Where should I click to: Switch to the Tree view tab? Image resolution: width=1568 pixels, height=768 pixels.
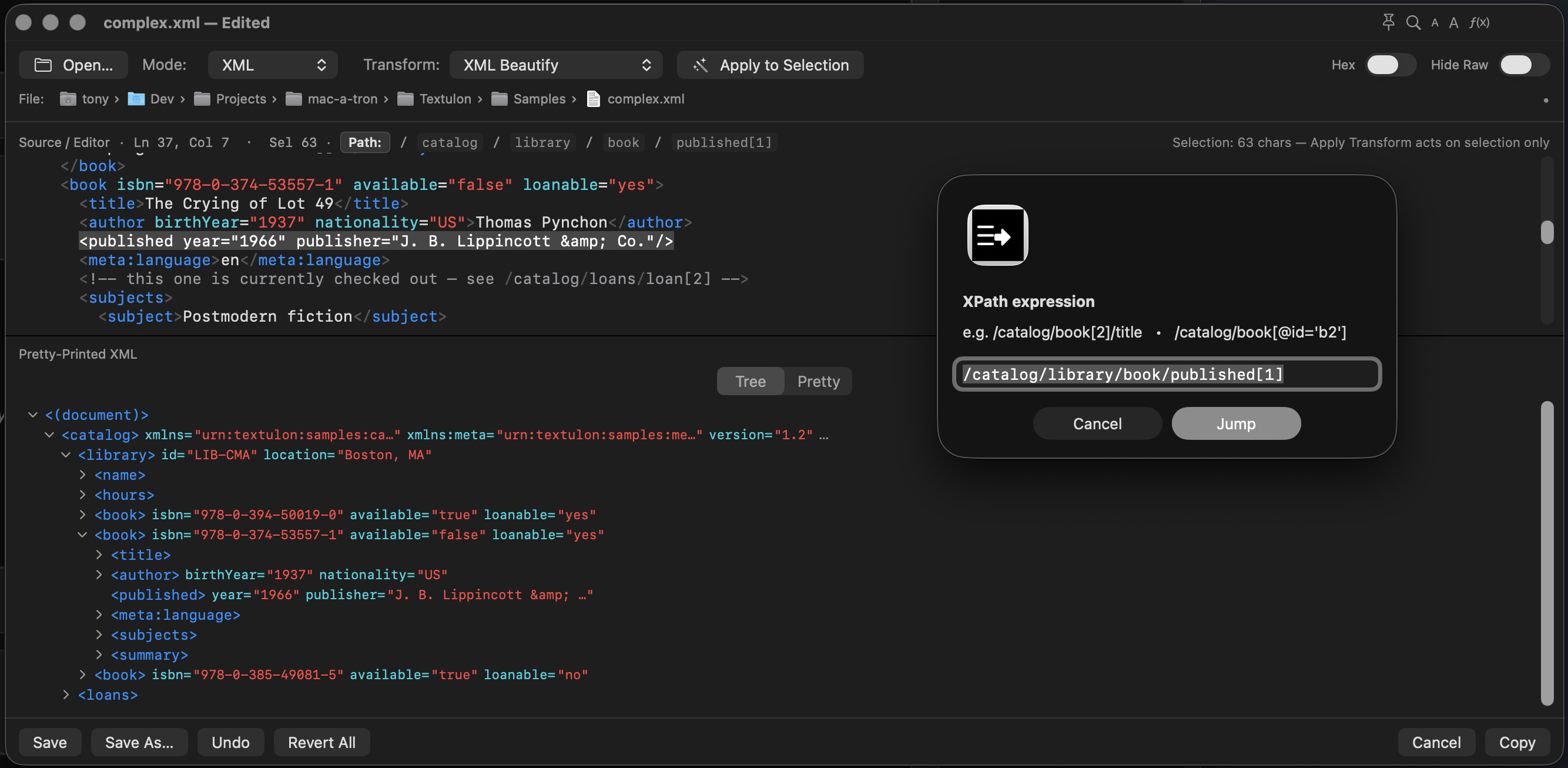(x=750, y=381)
